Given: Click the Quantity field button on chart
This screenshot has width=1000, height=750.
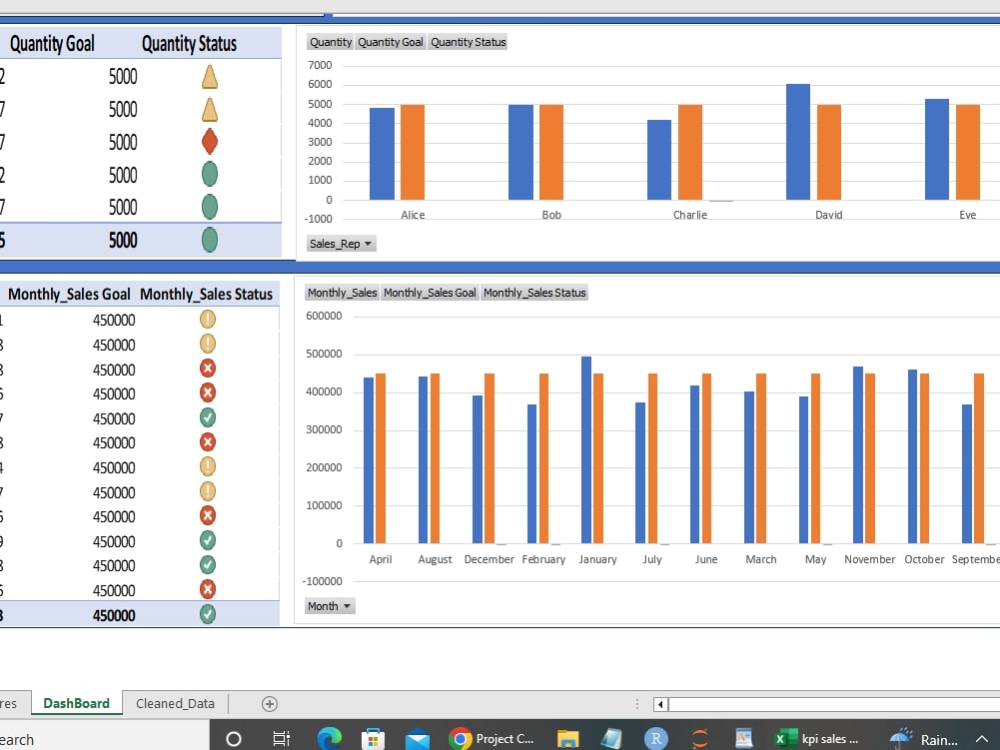Looking at the screenshot, I should tap(330, 42).
